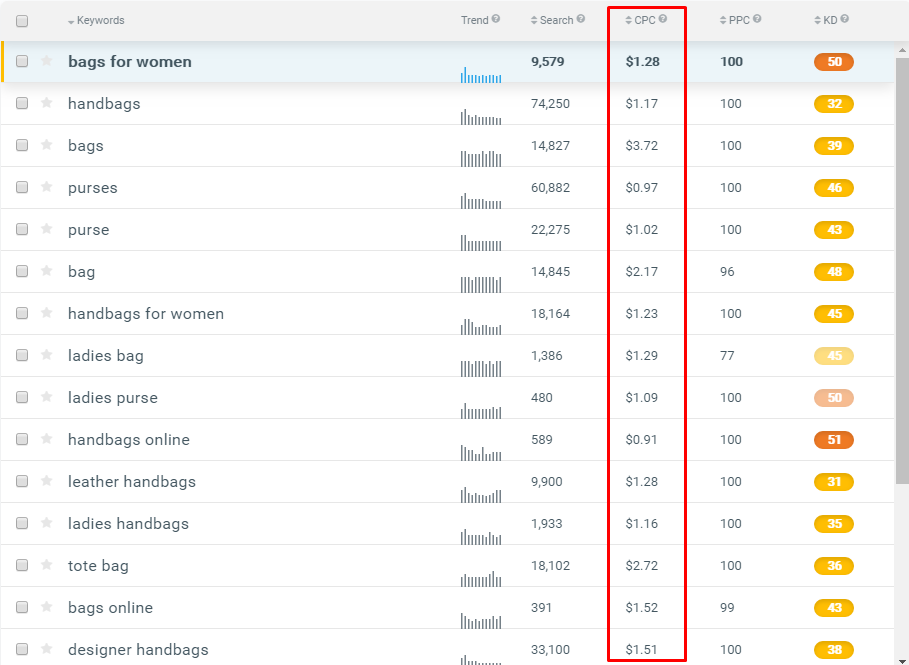Image resolution: width=909 pixels, height=665 pixels.
Task: Open CPC column help icon
Action: coord(663,19)
